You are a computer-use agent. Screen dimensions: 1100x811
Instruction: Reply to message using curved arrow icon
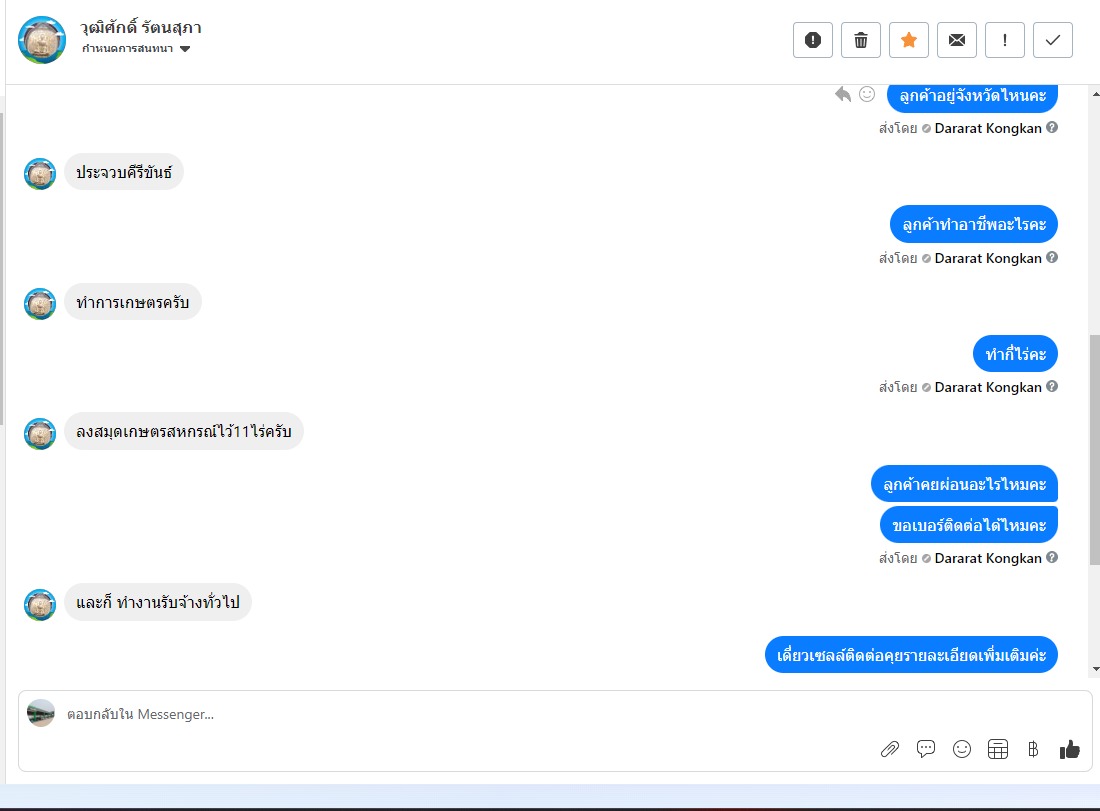point(843,94)
